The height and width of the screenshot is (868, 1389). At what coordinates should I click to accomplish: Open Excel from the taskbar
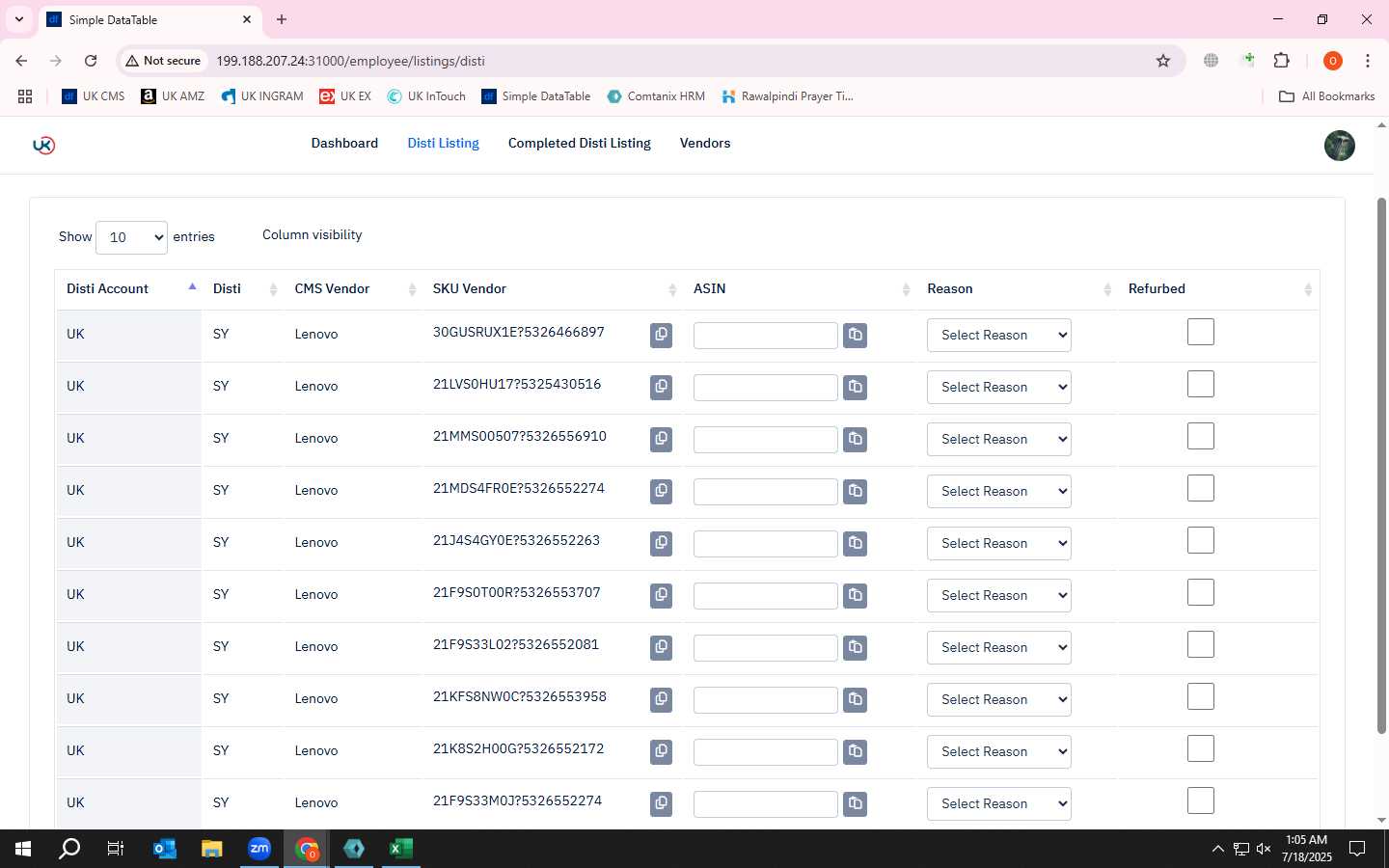point(400,849)
